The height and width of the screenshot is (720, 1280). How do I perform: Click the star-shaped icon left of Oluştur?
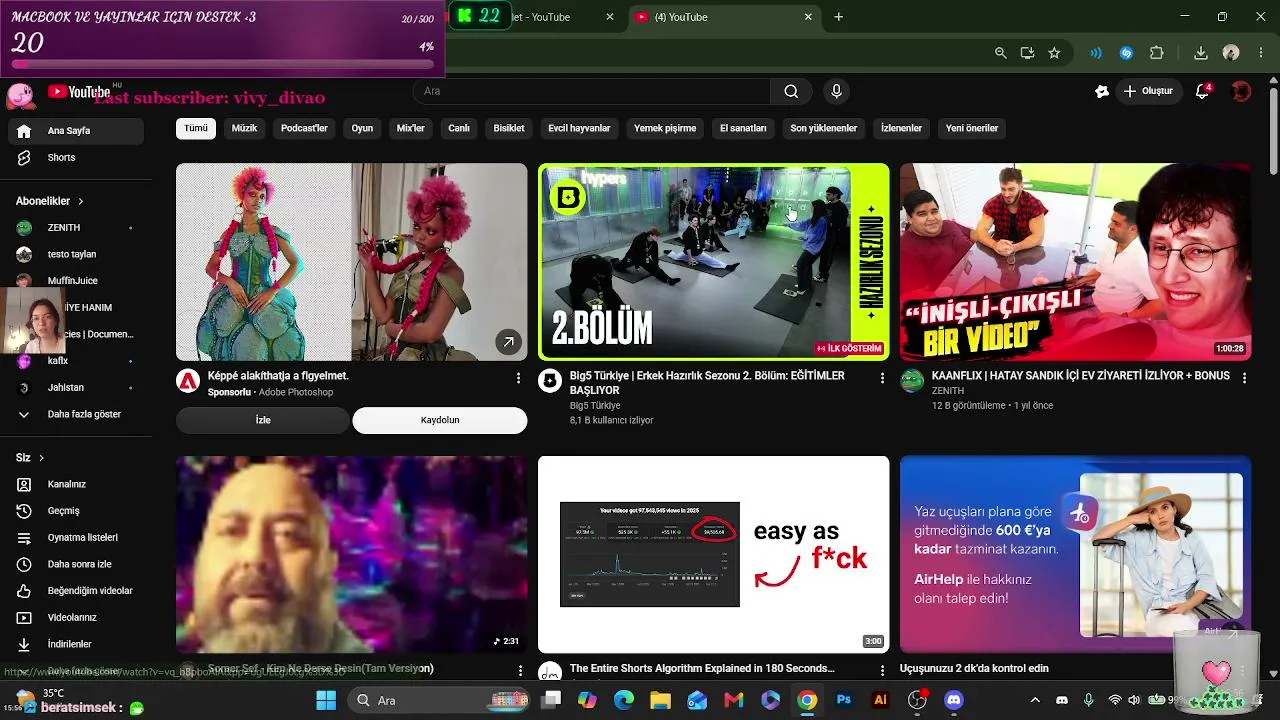click(1102, 91)
